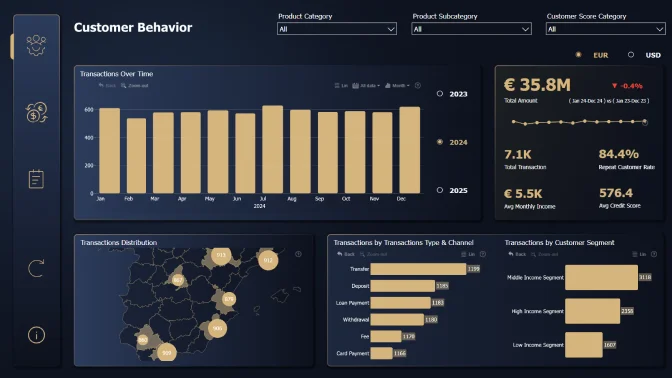672x378 pixels.
Task: Click Back in Transactions Type chart toolbar
Action: (346, 254)
